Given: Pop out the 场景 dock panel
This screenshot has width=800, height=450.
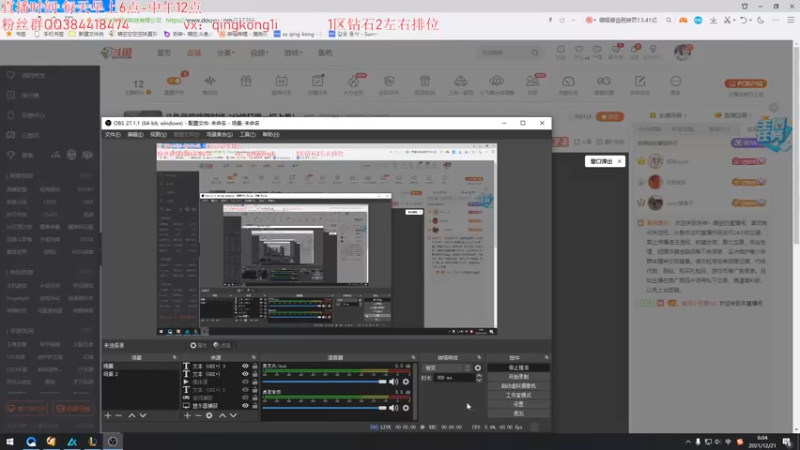Looking at the screenshot, I should point(174,358).
